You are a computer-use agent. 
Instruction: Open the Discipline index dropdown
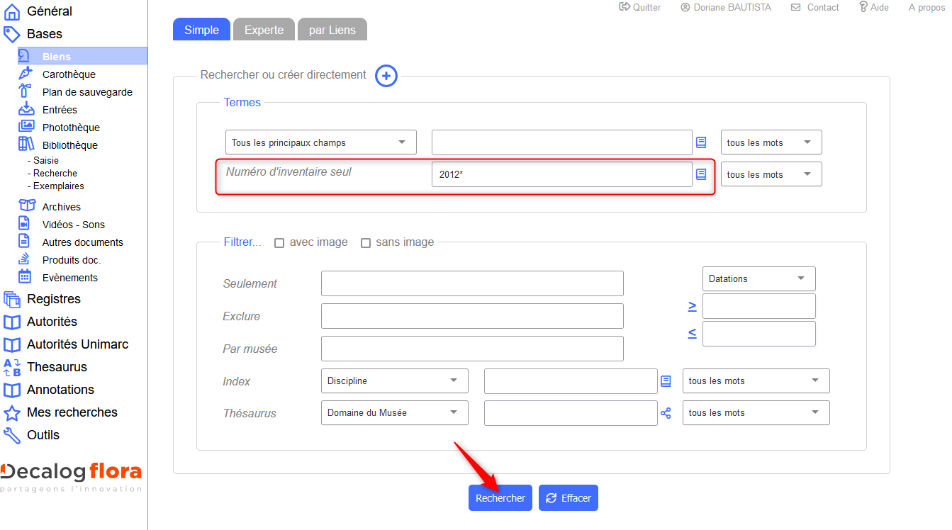click(394, 381)
